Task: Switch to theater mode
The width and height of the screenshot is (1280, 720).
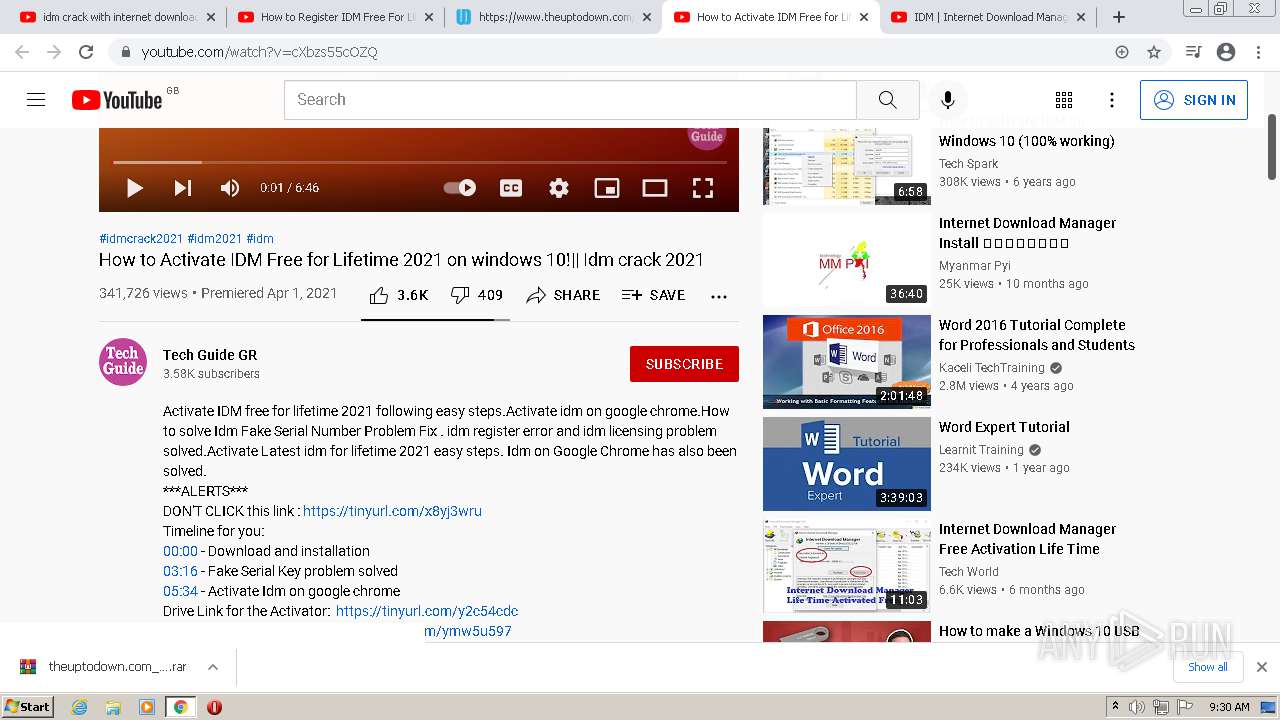Action: point(655,188)
